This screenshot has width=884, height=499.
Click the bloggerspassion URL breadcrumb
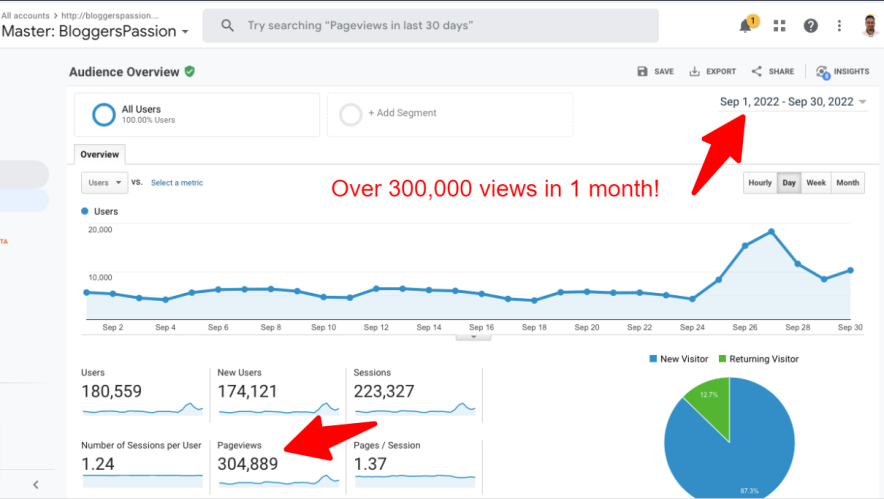point(110,16)
